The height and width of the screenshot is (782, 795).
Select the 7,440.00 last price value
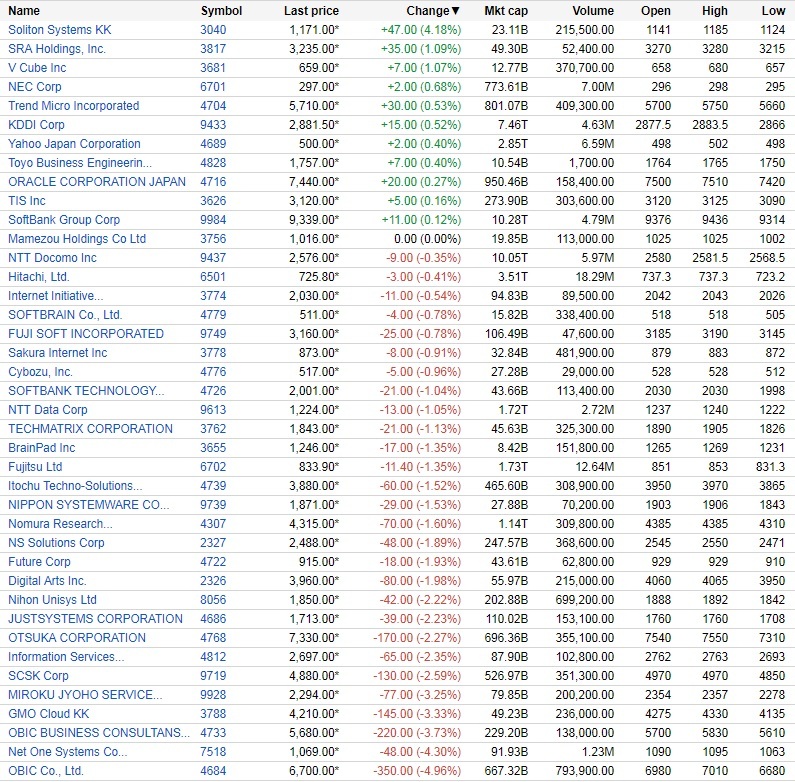coord(314,182)
